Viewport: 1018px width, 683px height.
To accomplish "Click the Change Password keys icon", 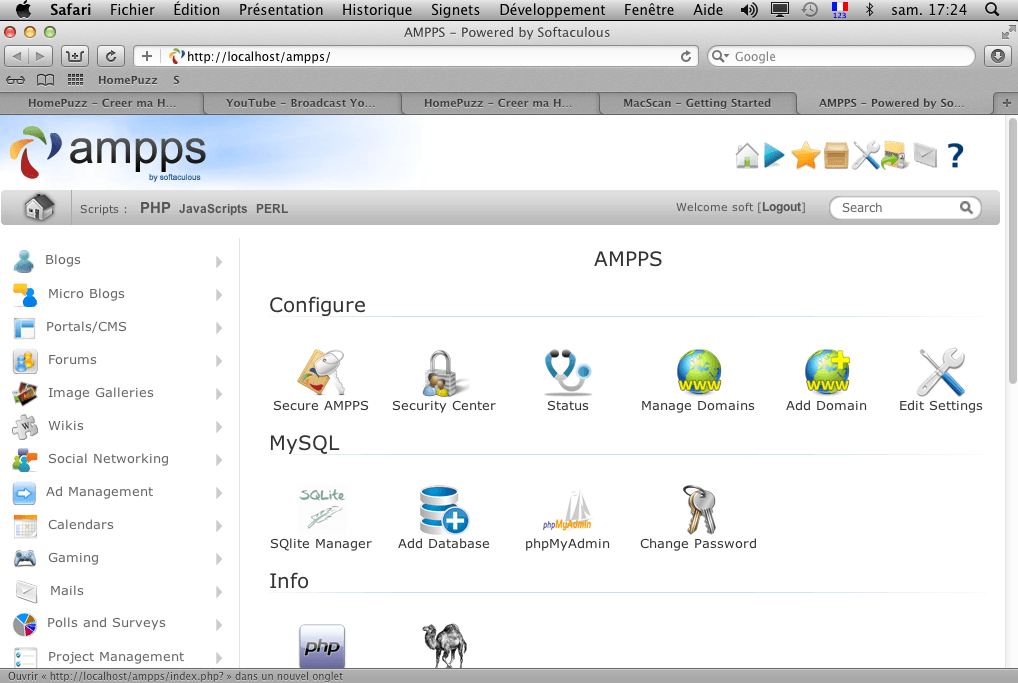I will coord(698,510).
